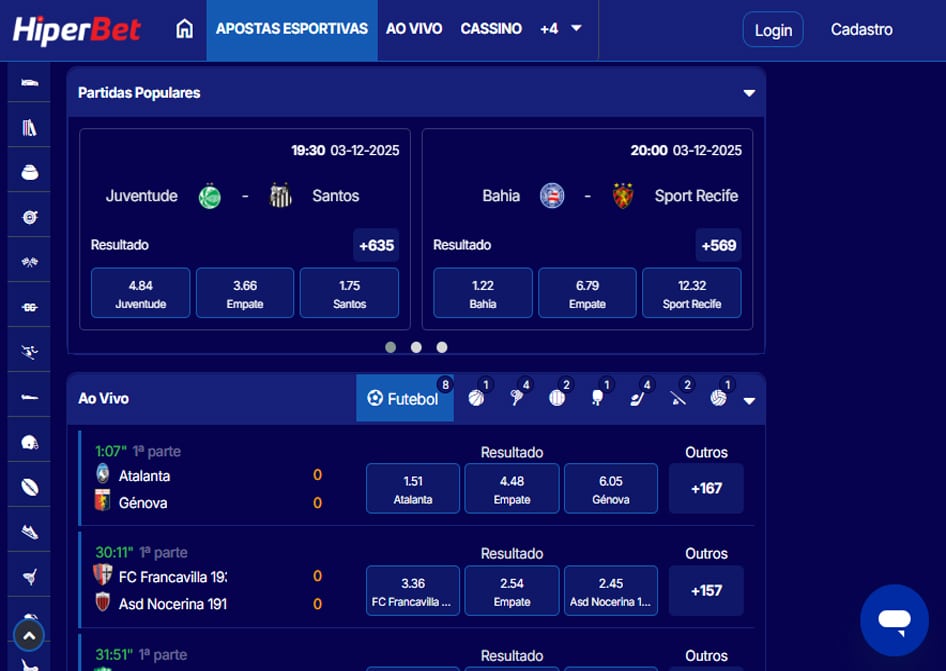Open the AO VIVO tab
Viewport: 946px width, 671px height.
[x=413, y=29]
